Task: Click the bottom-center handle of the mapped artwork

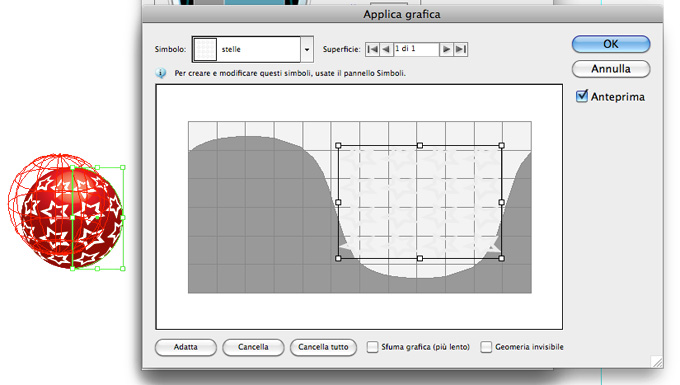Action: [x=420, y=258]
